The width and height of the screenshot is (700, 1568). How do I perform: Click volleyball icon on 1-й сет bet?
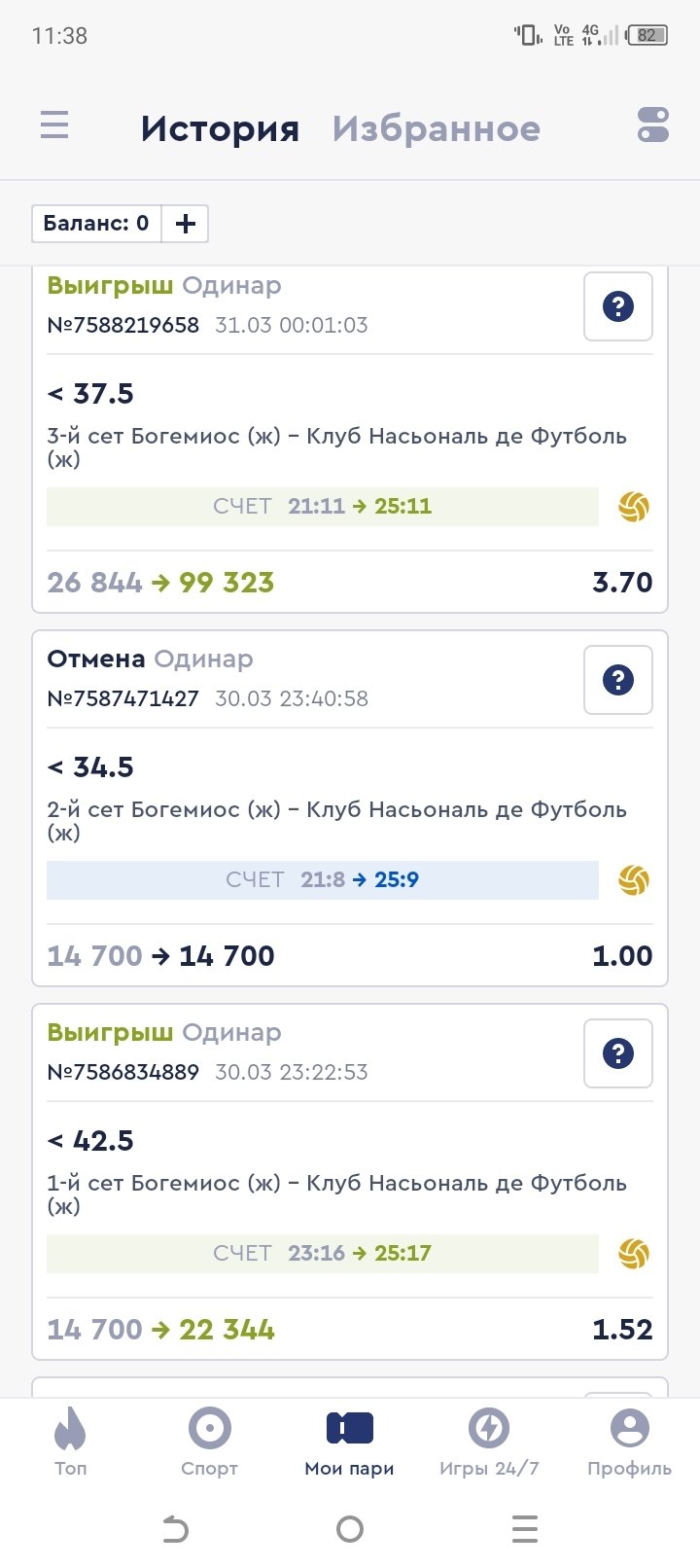tap(634, 1254)
